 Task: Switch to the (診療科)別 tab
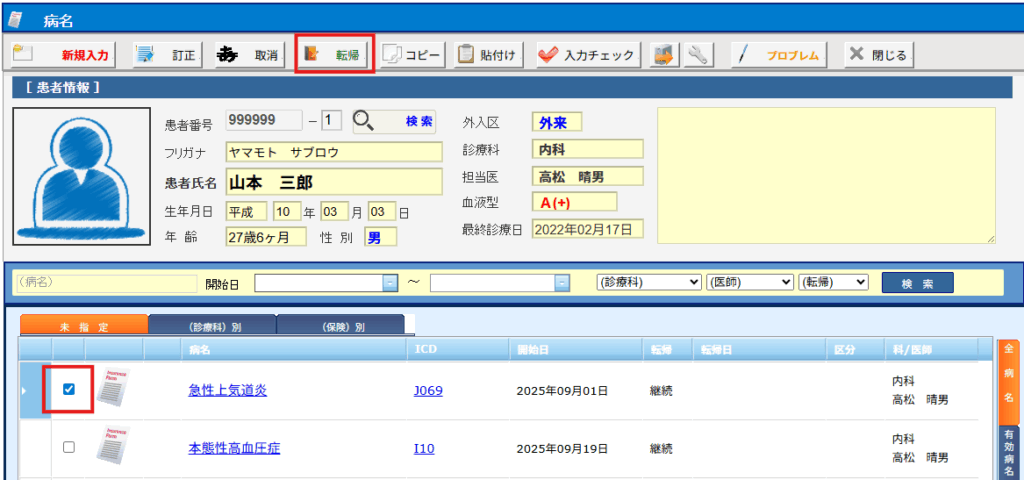212,325
